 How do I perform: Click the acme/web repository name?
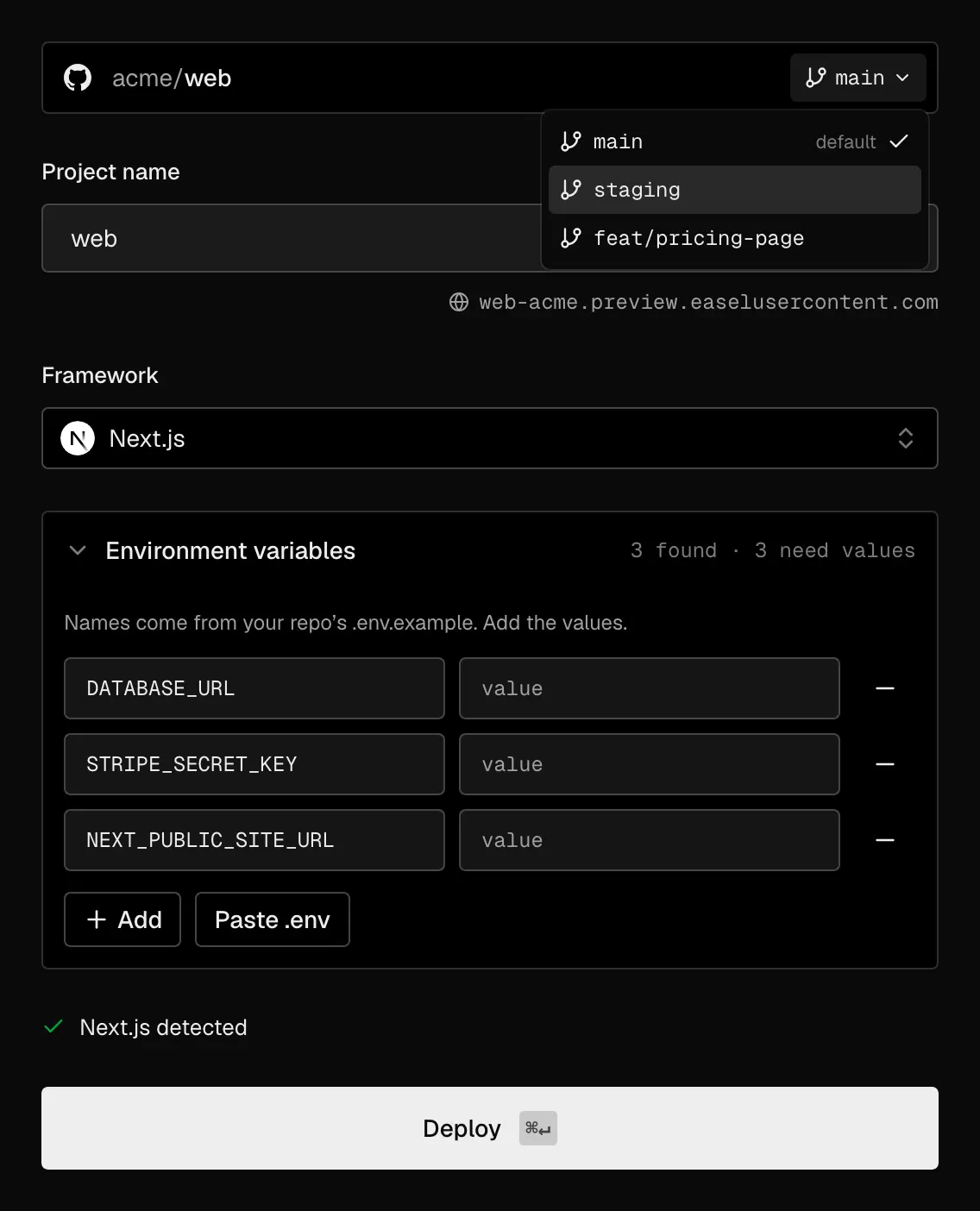pos(172,78)
